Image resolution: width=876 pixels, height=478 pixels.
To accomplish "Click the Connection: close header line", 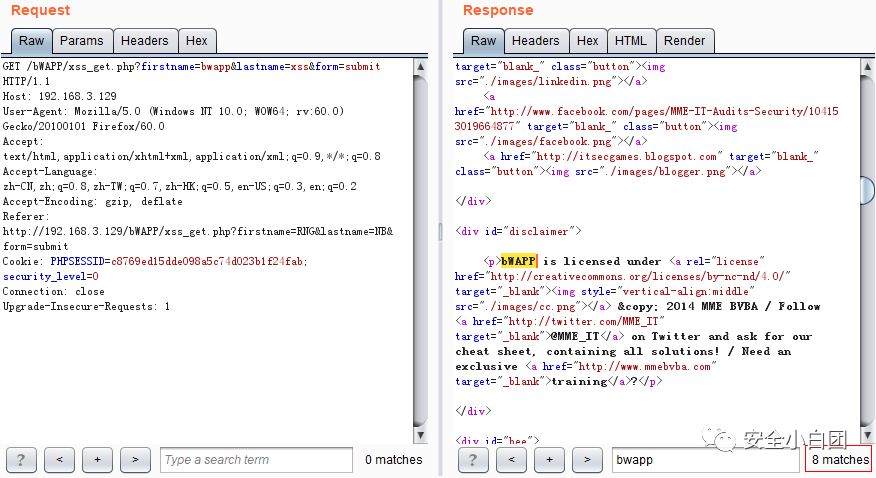I will [53, 291].
